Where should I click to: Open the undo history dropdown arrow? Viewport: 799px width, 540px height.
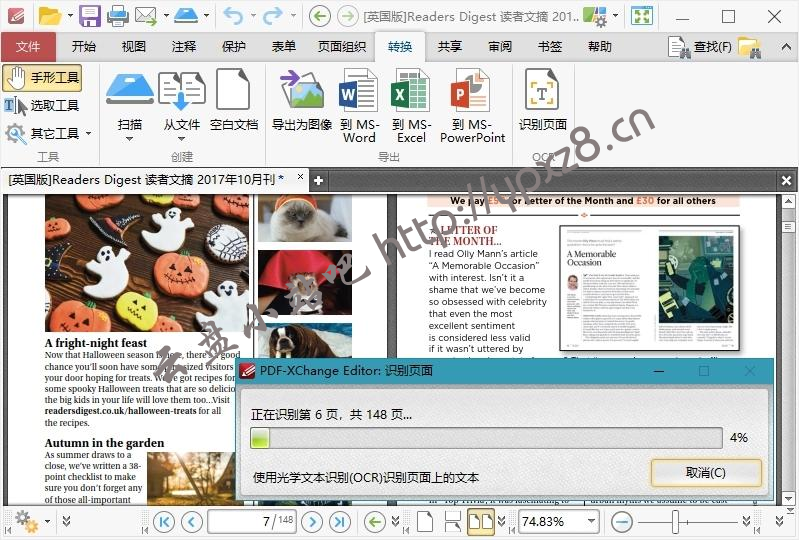253,16
